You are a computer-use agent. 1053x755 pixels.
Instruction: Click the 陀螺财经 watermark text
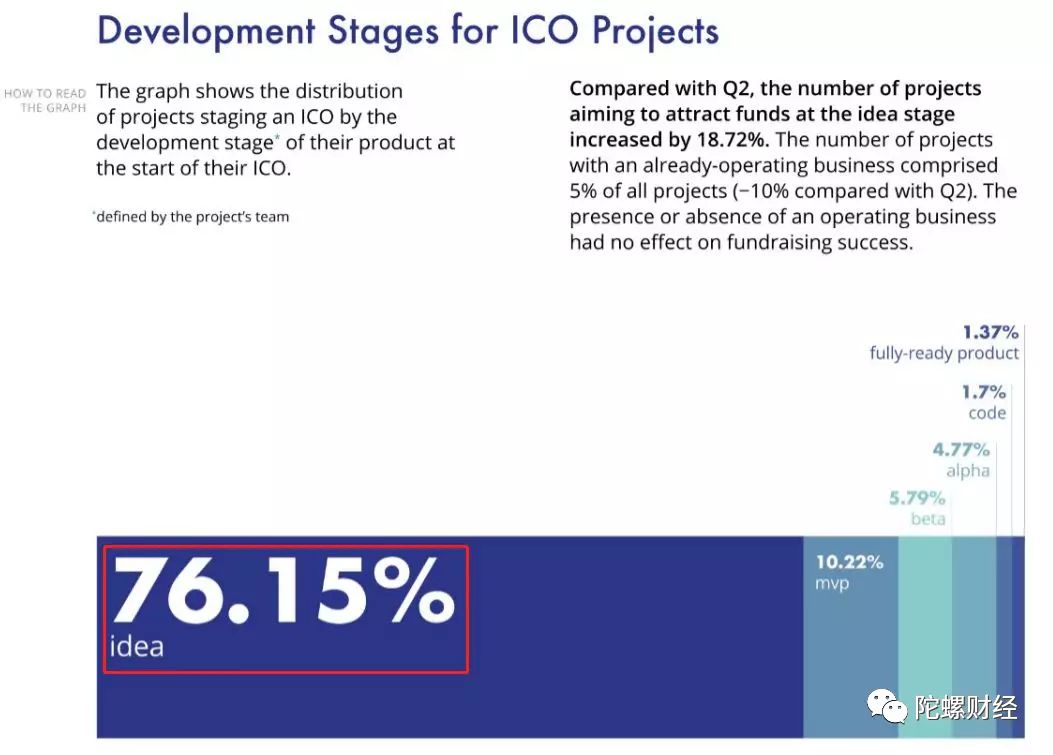click(966, 707)
